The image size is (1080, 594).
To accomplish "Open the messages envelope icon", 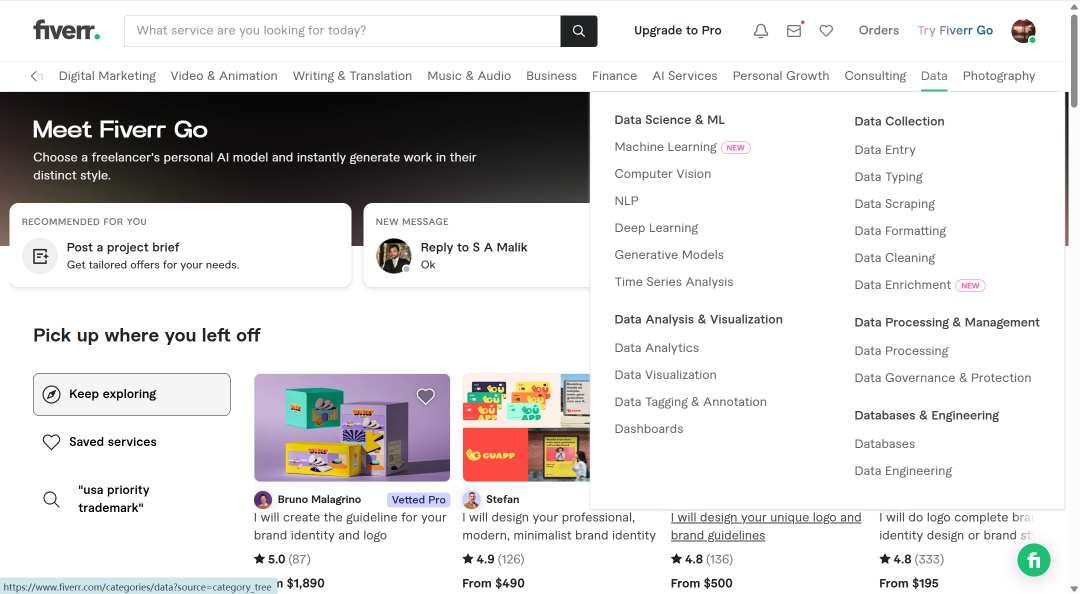I will point(794,31).
